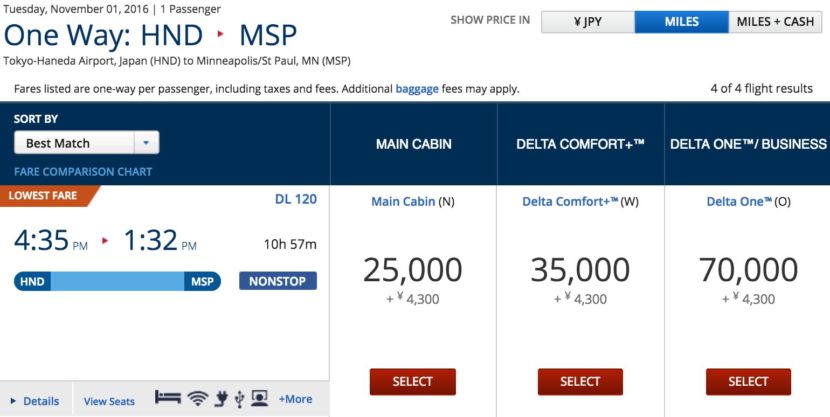
Task: Show prices as MILES + CASH
Action: pos(775,22)
